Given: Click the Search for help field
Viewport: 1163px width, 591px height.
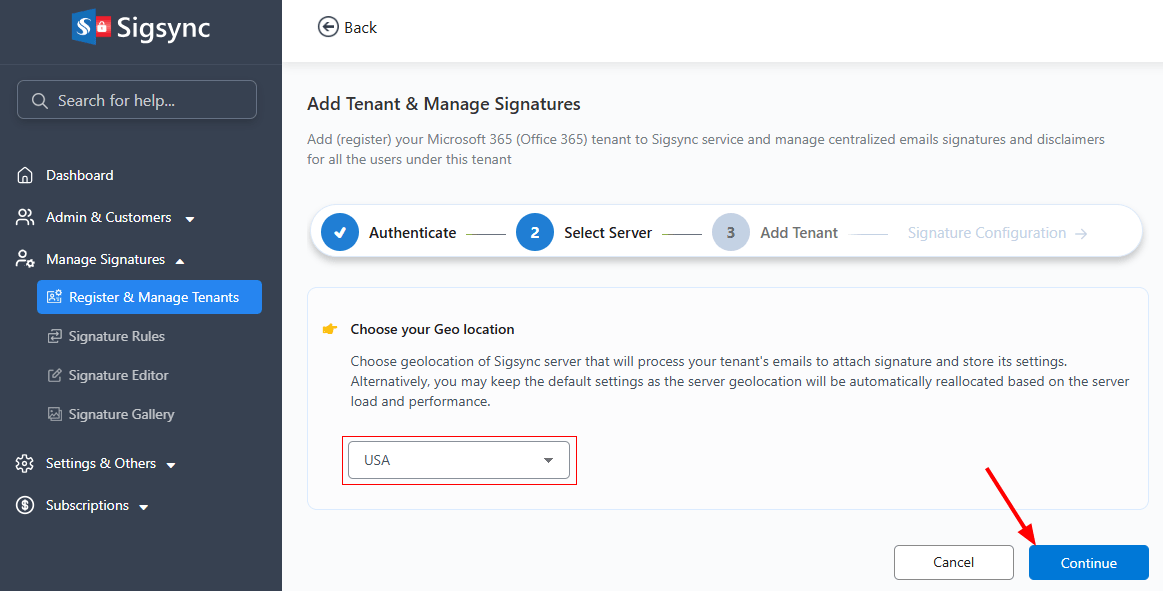Looking at the screenshot, I should pos(137,100).
